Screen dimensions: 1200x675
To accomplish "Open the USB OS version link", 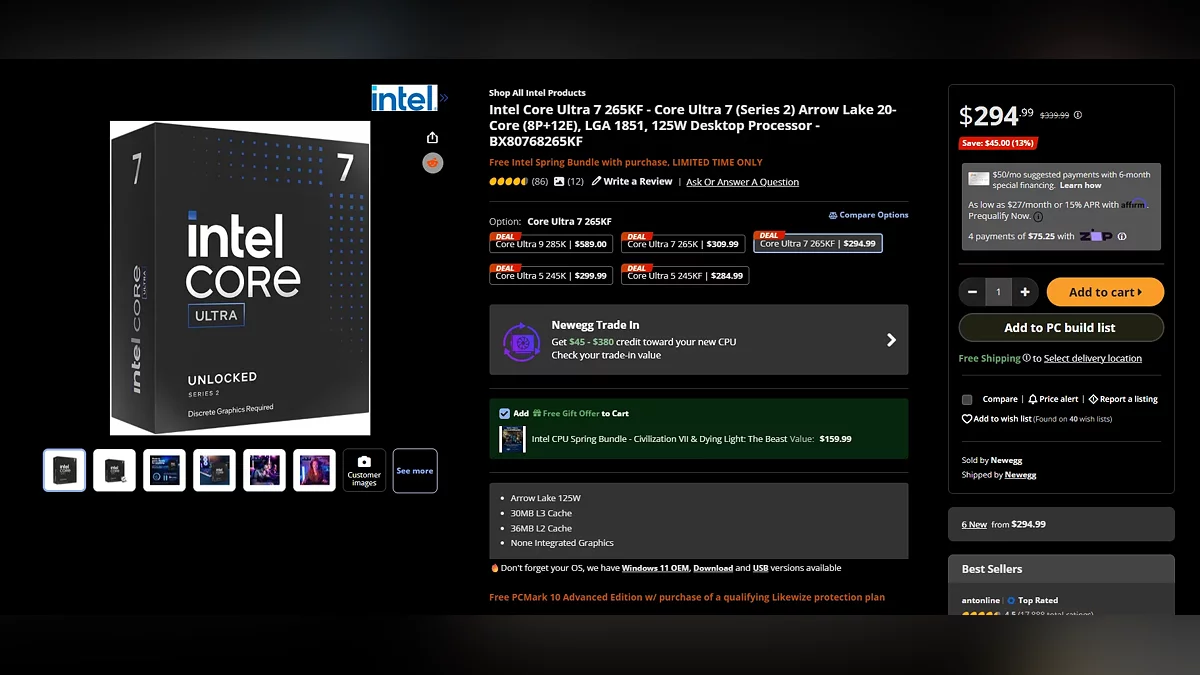I will coord(760,568).
